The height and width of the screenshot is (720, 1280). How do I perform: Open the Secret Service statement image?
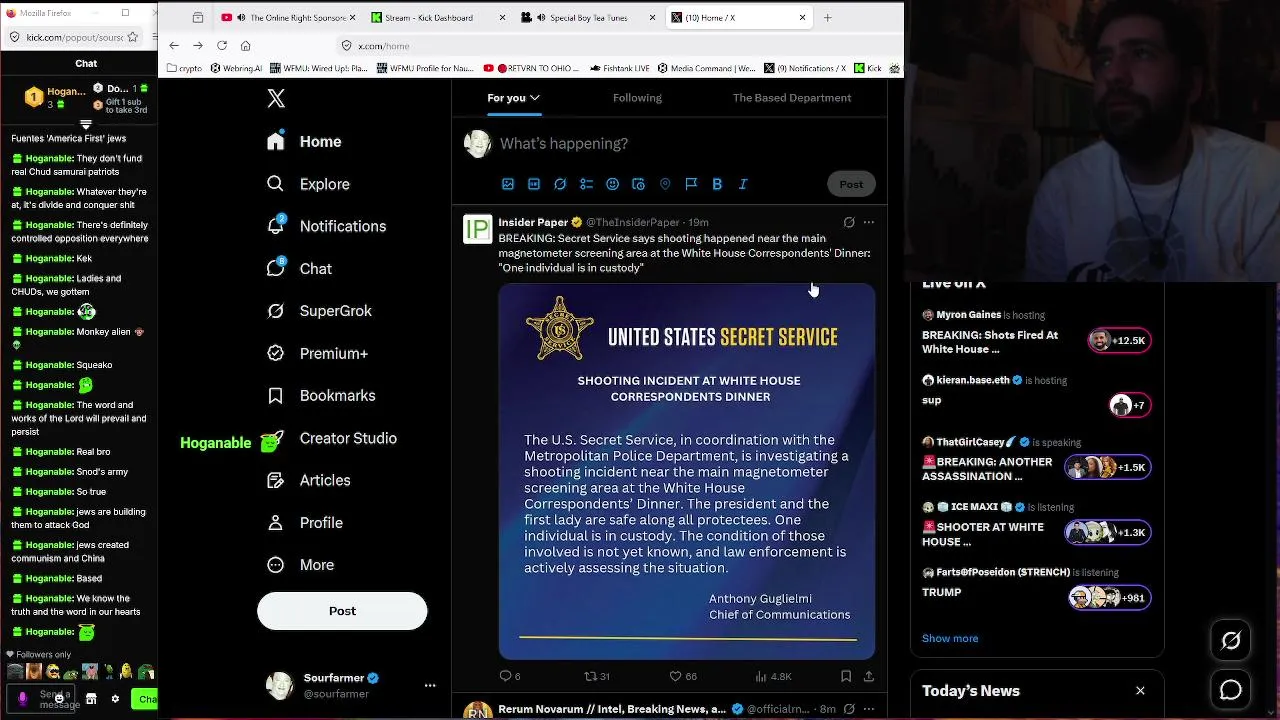click(x=687, y=471)
